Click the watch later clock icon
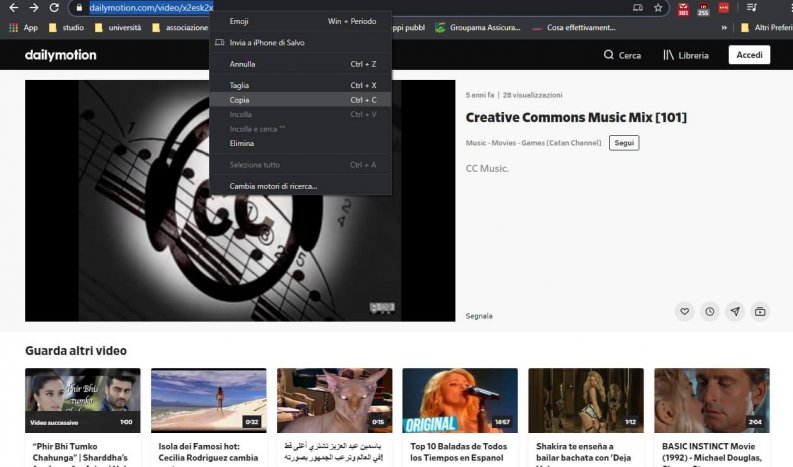Viewport: 793px width, 467px height. tap(710, 312)
